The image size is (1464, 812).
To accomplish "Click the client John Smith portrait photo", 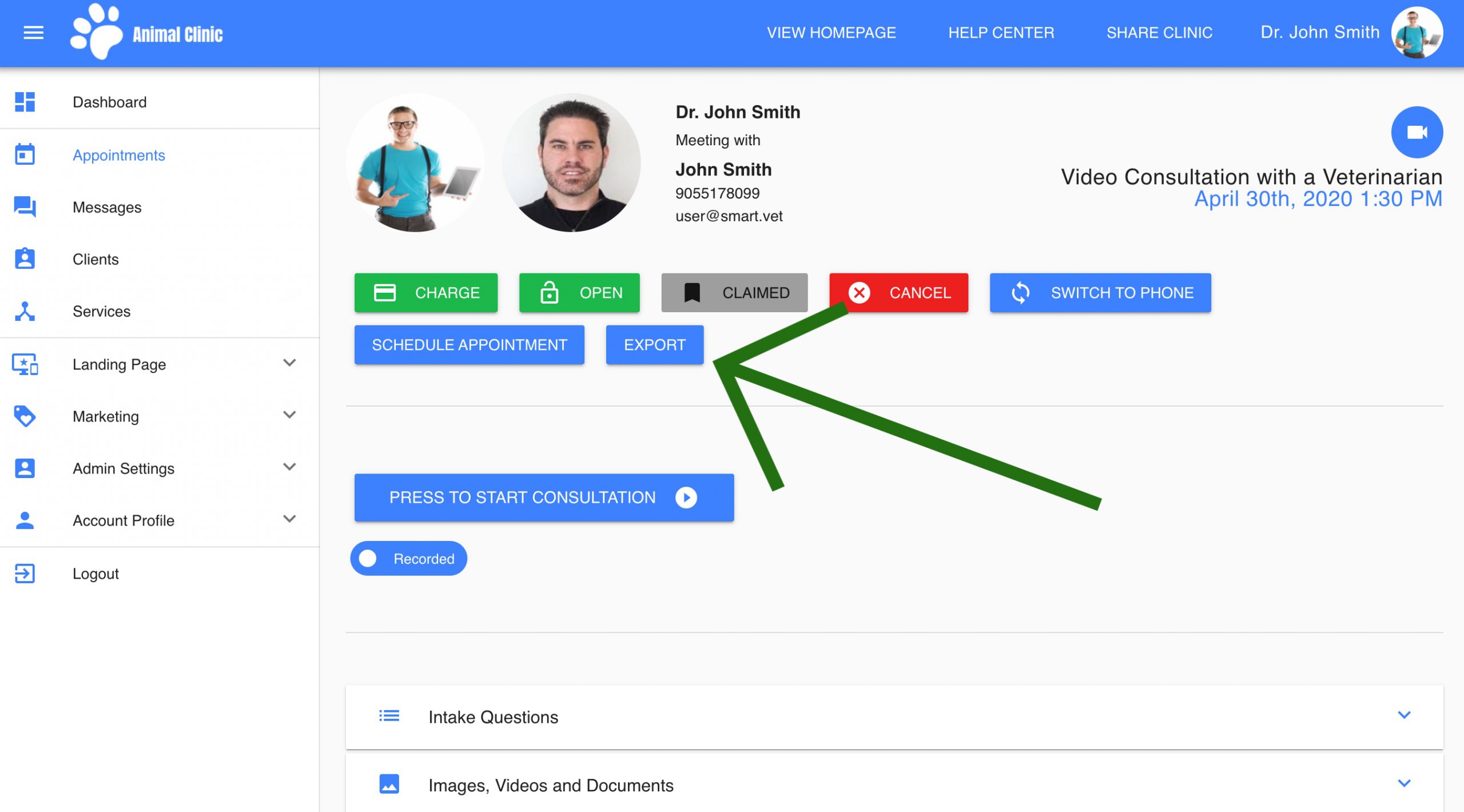I will click(571, 163).
